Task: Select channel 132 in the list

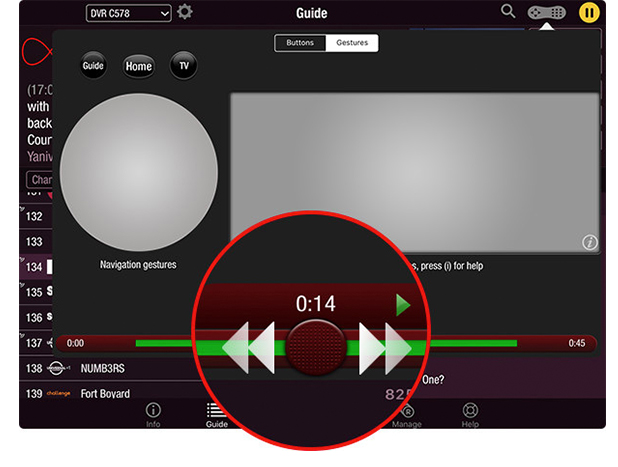Action: 36,216
